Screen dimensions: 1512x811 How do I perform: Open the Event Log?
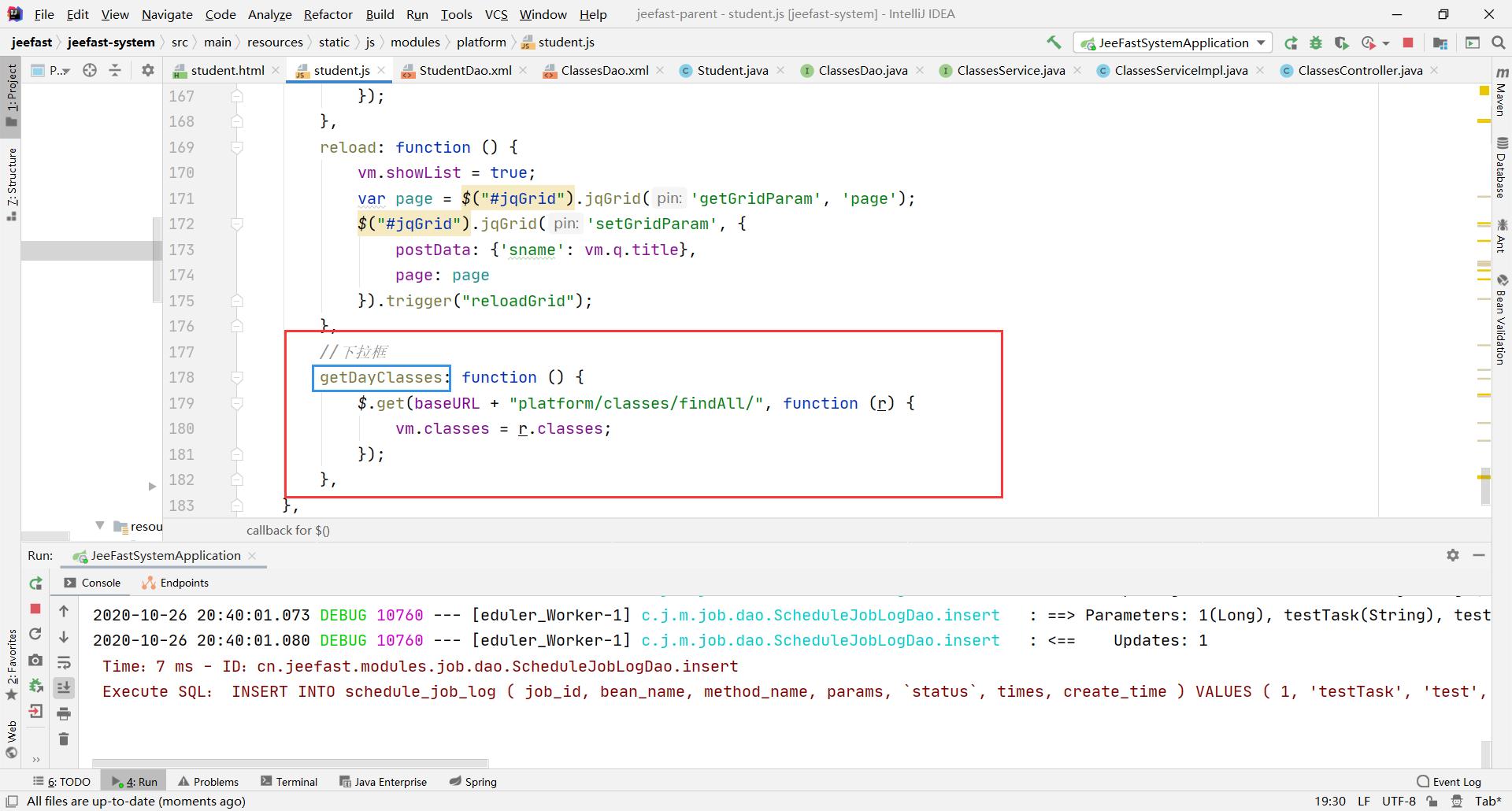click(x=1449, y=782)
